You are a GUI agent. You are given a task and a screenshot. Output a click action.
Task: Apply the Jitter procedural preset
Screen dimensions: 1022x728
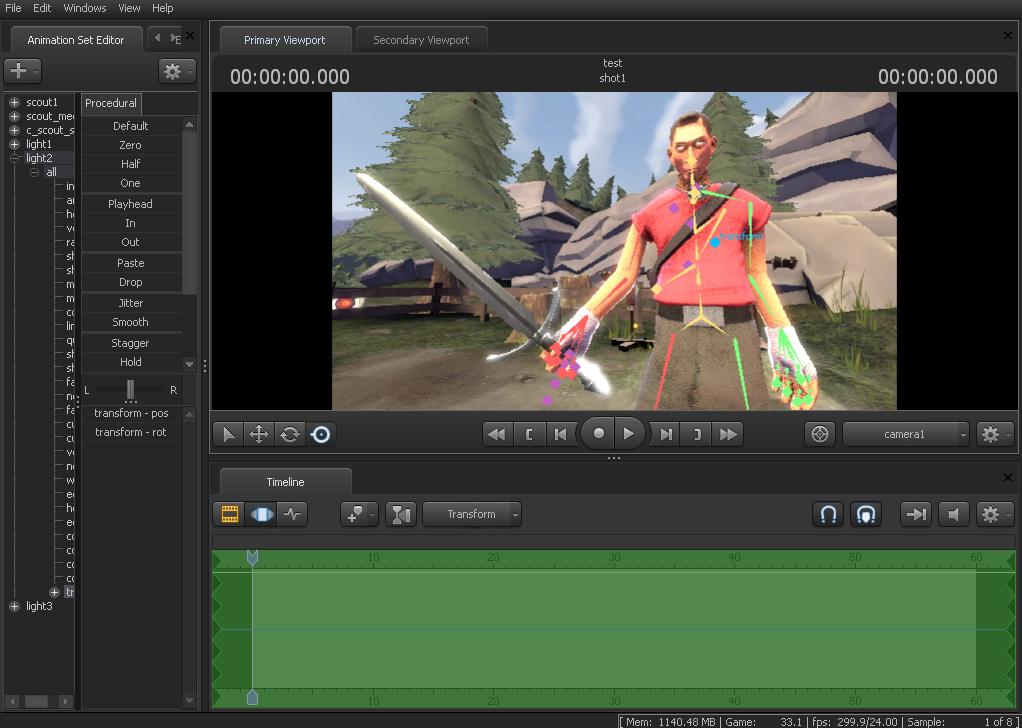[130, 303]
